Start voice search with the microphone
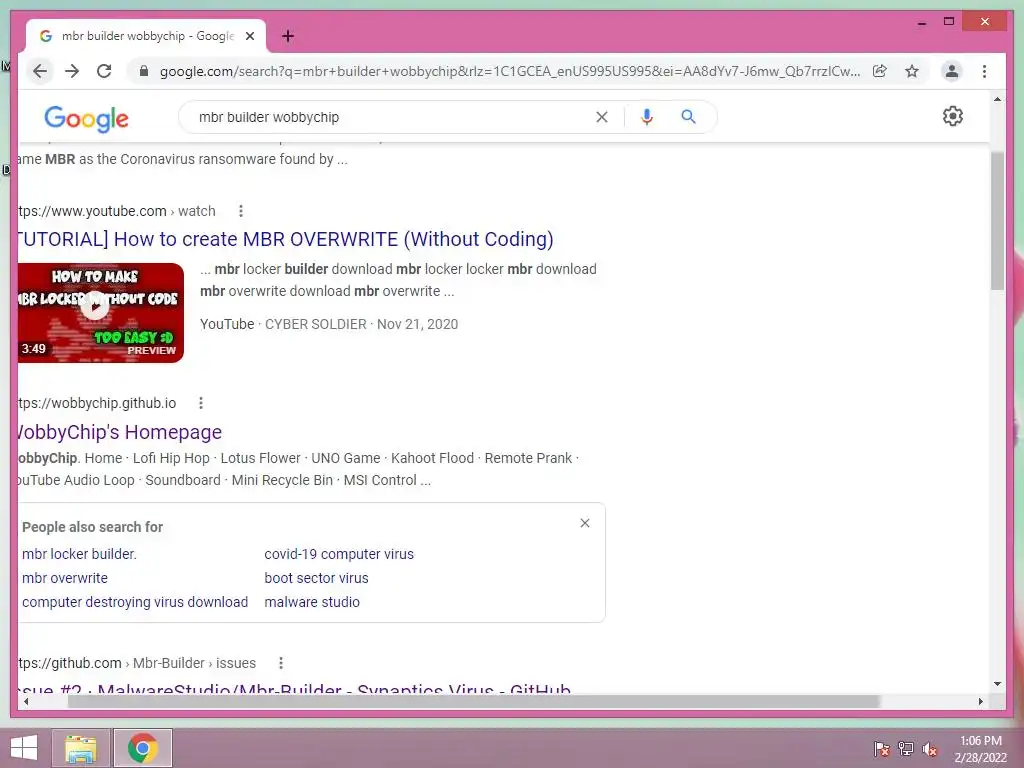Image resolution: width=1024 pixels, height=768 pixels. [647, 117]
